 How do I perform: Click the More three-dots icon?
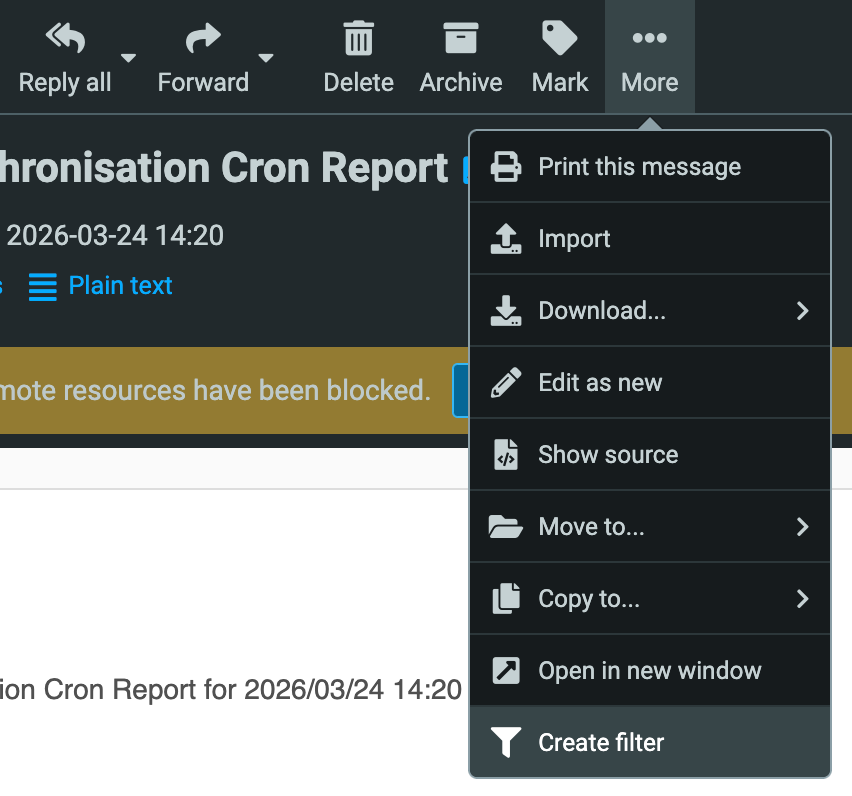click(x=649, y=40)
